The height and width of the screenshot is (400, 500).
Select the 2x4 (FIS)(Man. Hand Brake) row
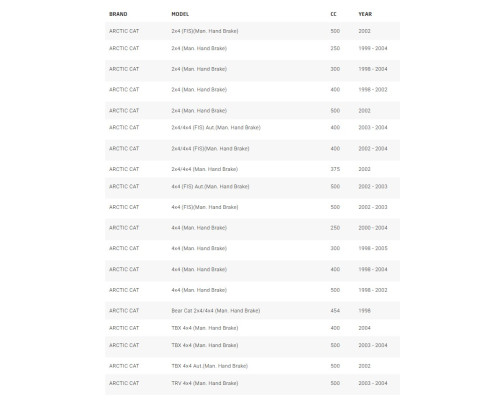coord(252,31)
